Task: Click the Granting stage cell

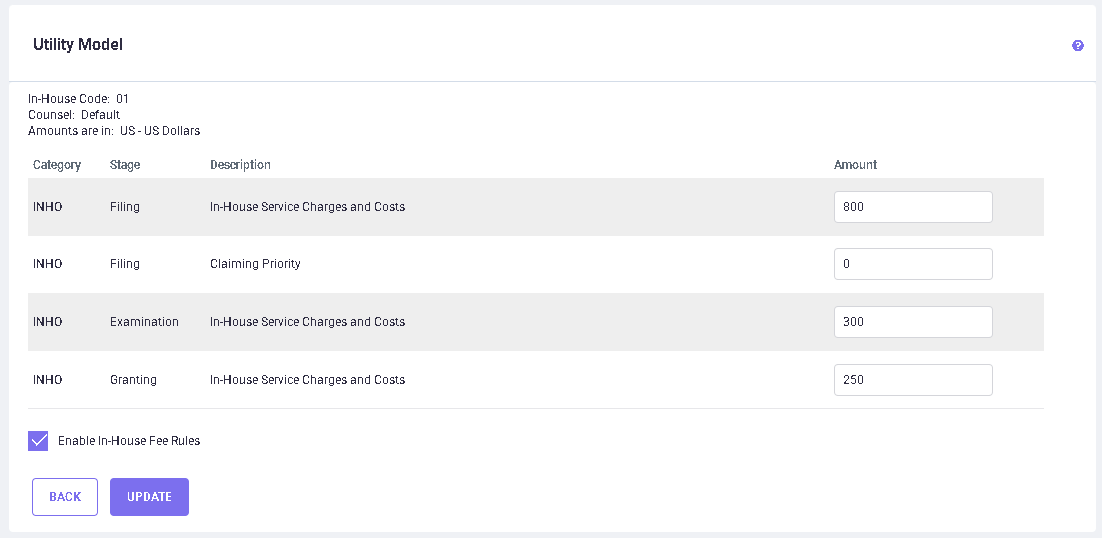Action: (133, 380)
